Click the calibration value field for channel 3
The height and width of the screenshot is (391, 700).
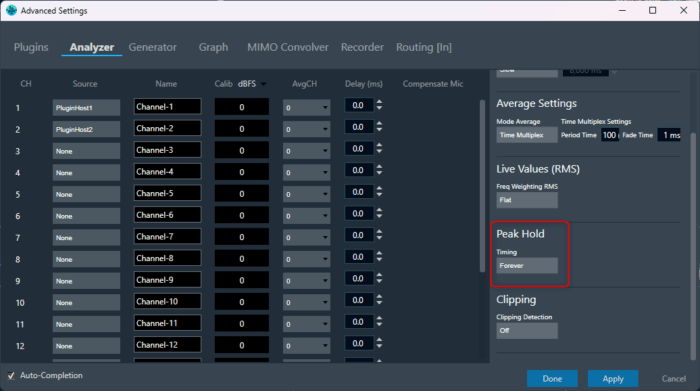click(x=242, y=150)
